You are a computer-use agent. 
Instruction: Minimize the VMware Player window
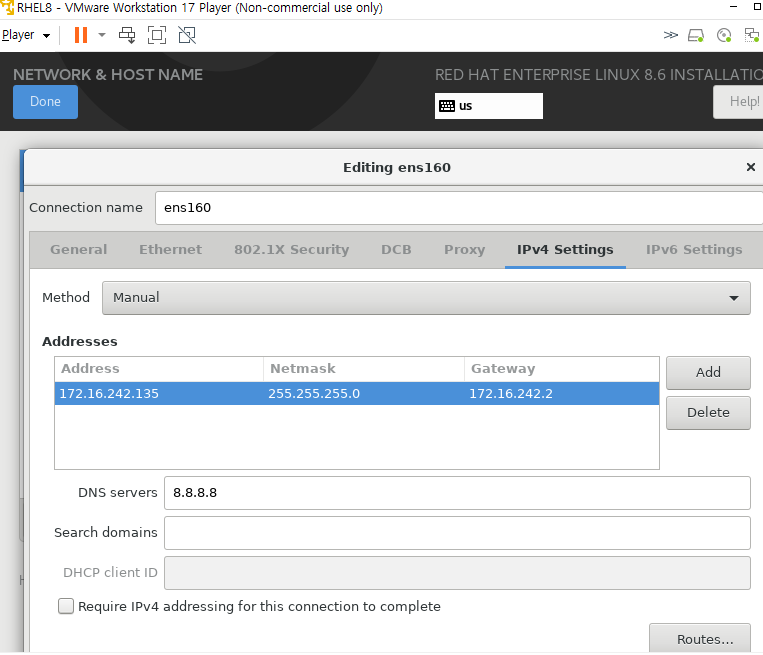pos(733,7)
